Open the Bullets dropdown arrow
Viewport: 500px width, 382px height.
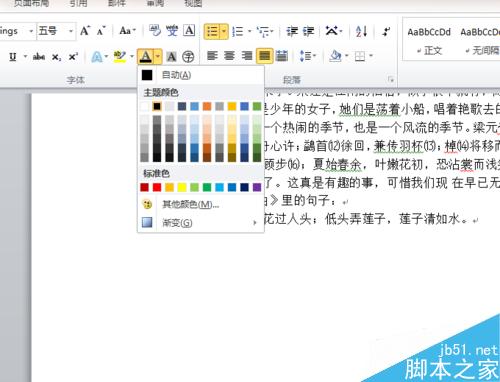click(224, 32)
